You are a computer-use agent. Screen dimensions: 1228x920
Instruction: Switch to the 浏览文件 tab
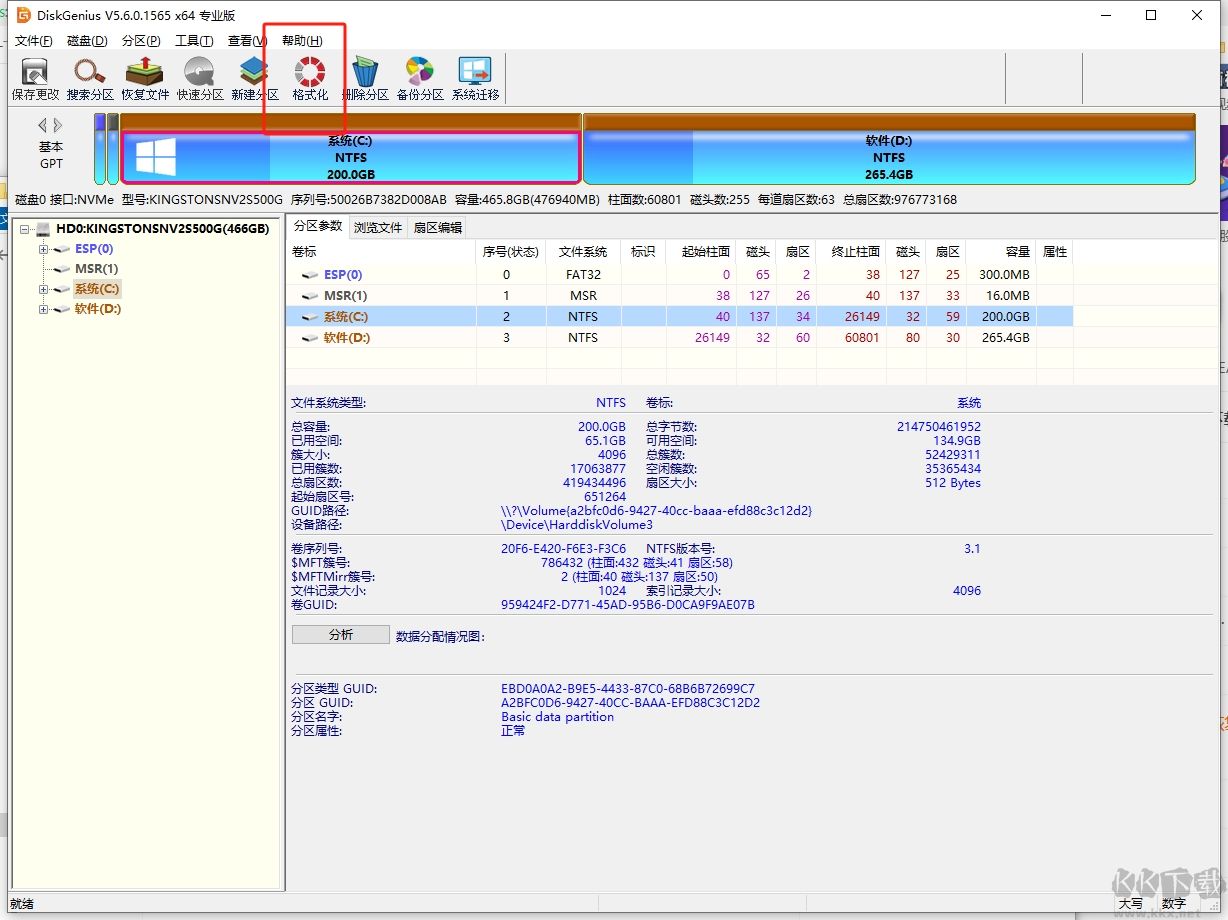click(378, 227)
